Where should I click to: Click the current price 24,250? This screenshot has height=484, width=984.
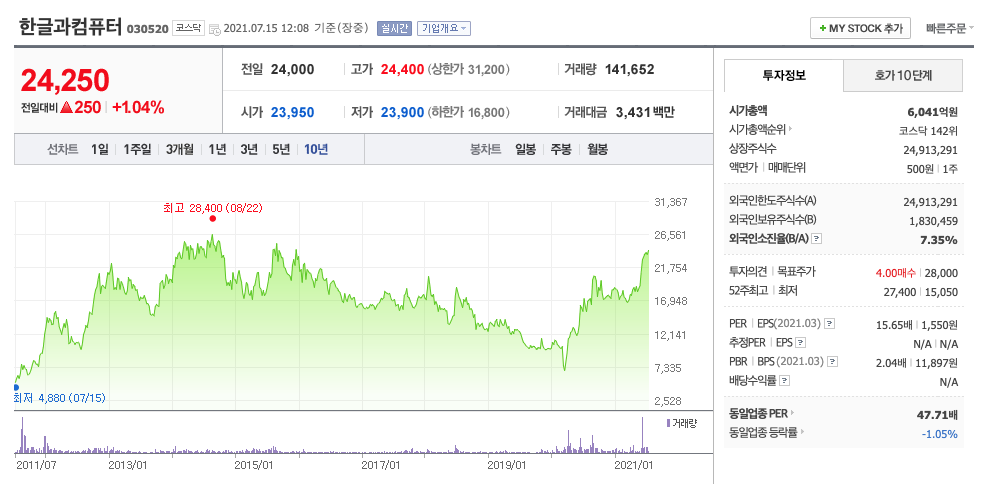click(x=65, y=80)
